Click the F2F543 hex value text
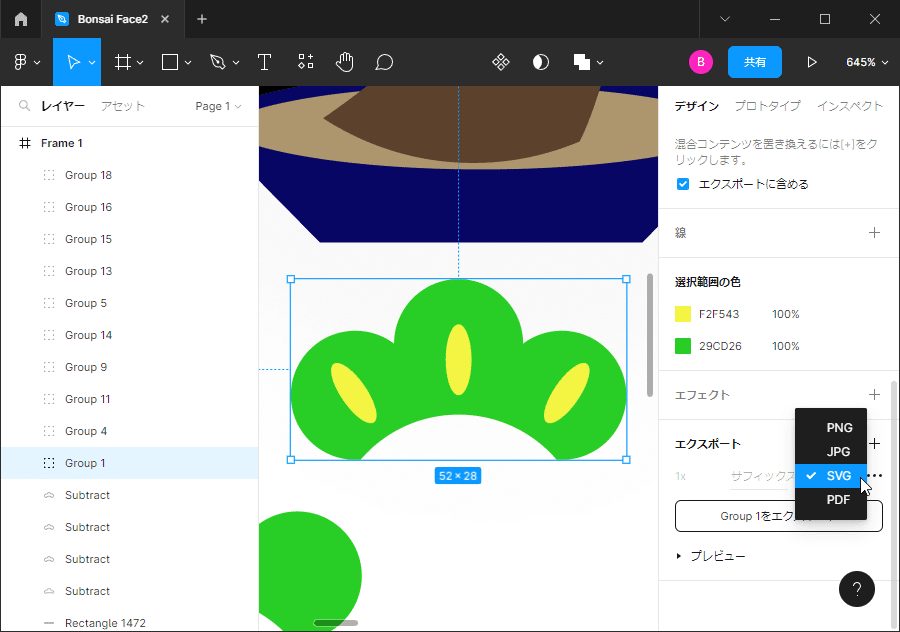 pyautogui.click(x=719, y=314)
